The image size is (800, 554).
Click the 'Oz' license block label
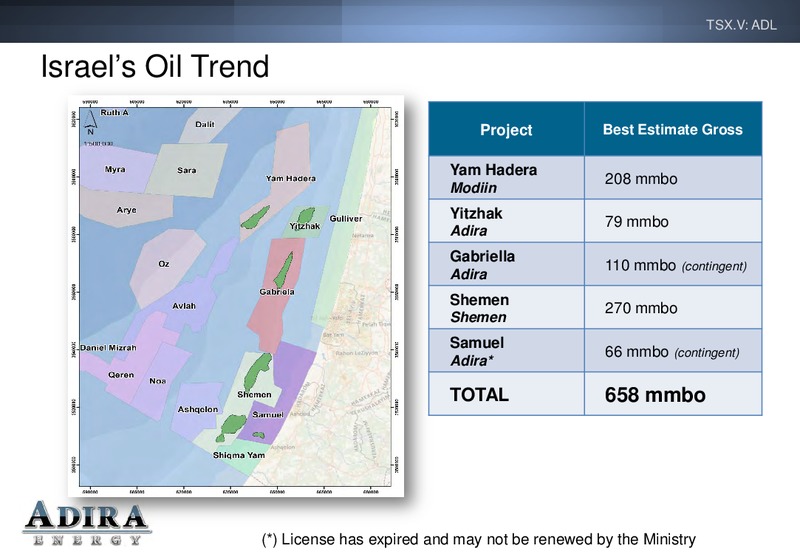pos(164,264)
